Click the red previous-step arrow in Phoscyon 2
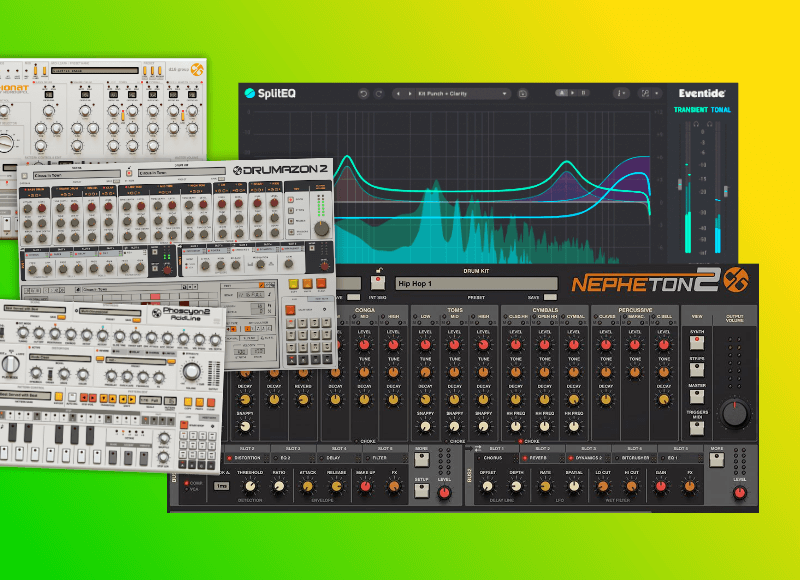 click(84, 398)
